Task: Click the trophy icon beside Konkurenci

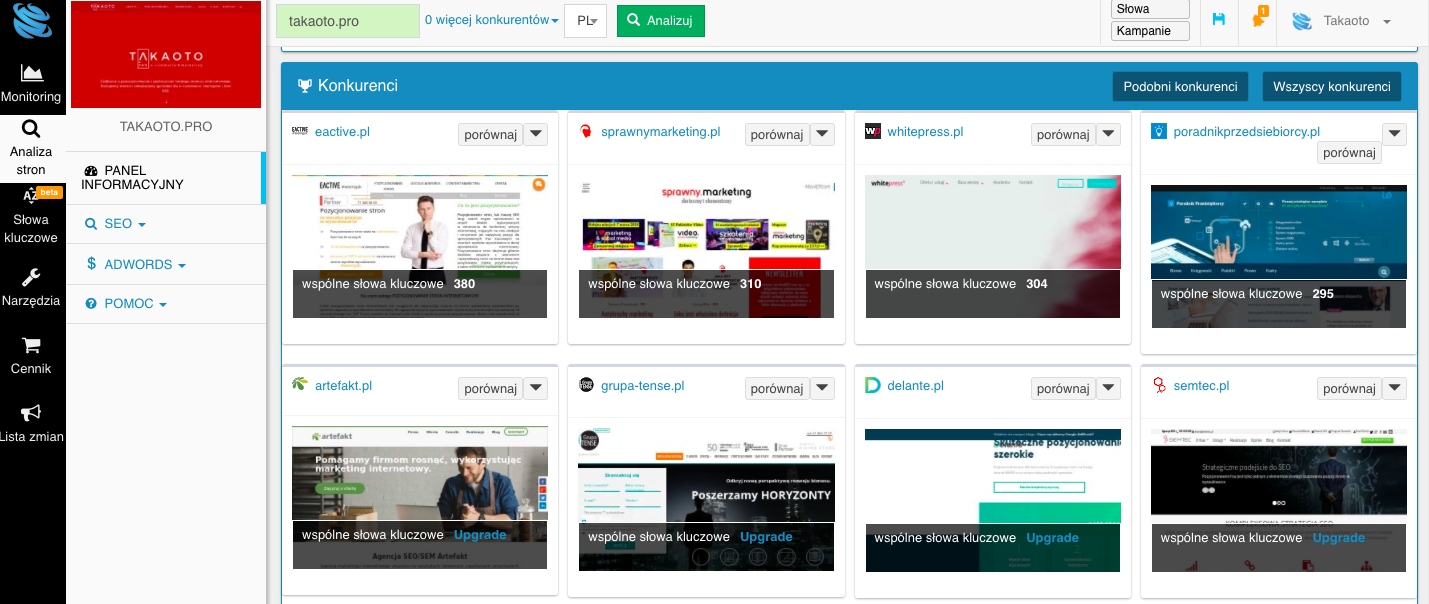Action: (305, 86)
